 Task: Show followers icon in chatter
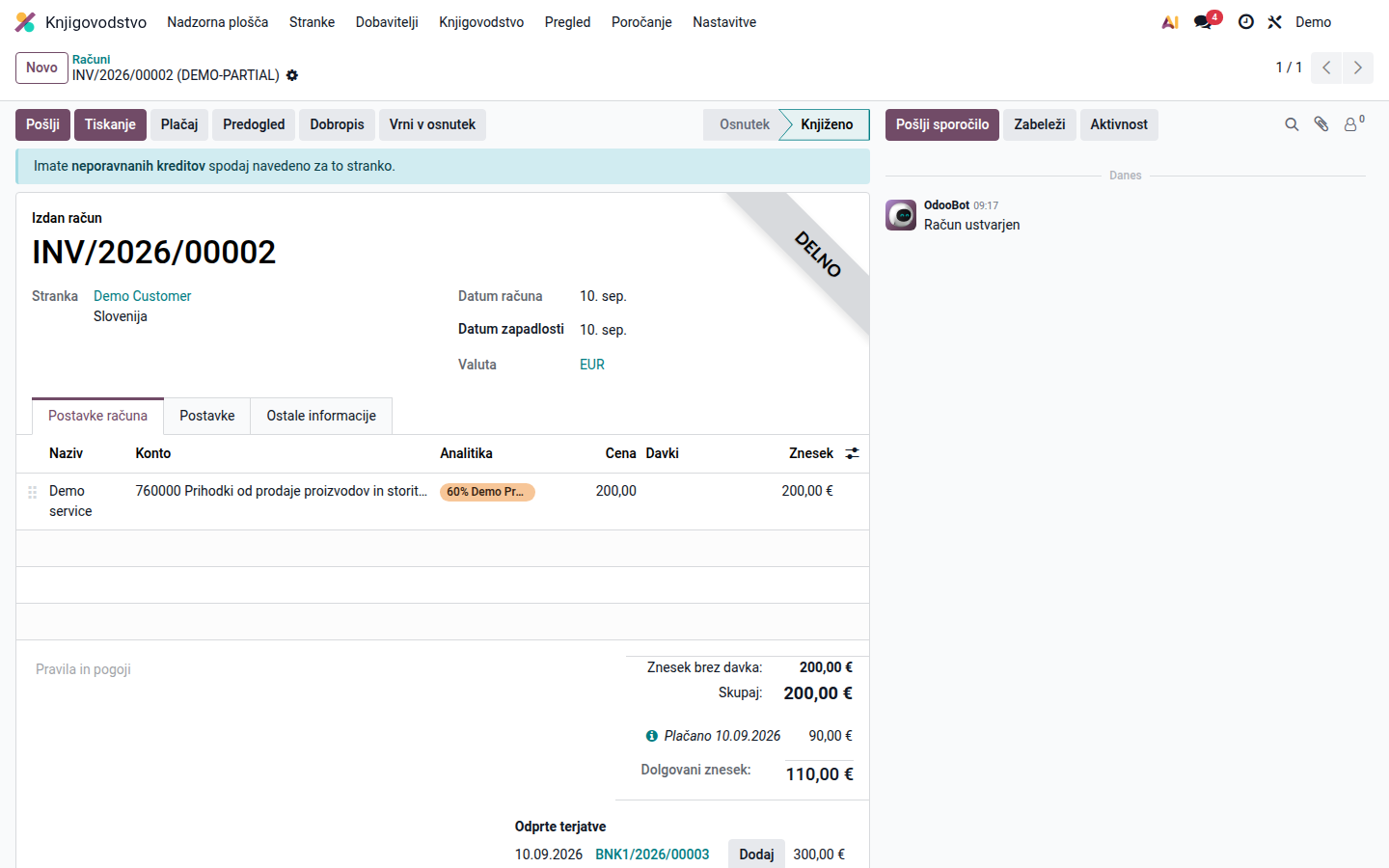tap(1353, 123)
